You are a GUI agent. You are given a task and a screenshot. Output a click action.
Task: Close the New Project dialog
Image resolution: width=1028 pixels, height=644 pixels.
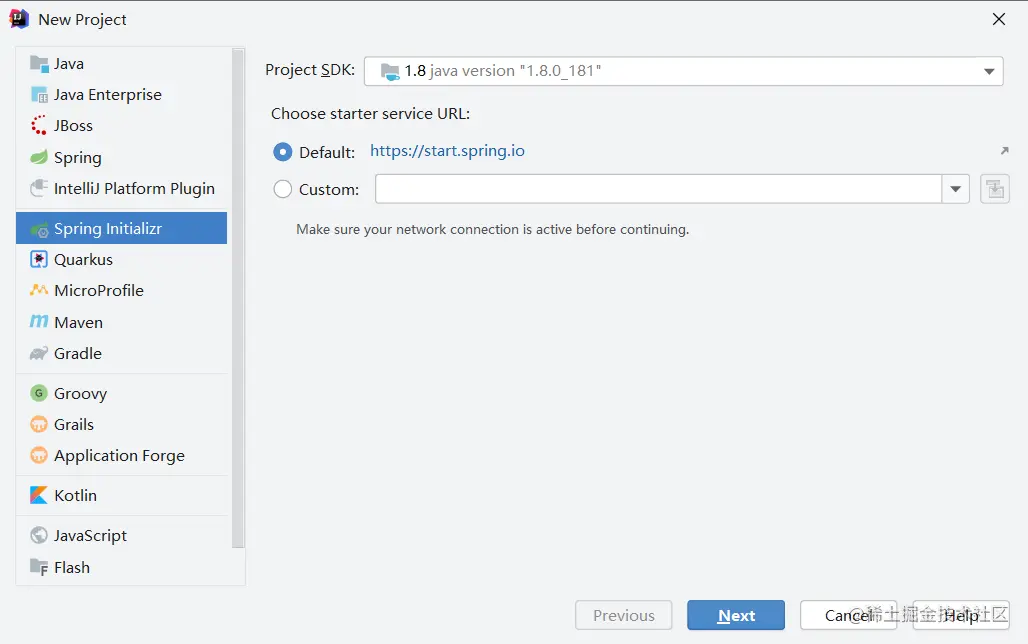pos(998,19)
